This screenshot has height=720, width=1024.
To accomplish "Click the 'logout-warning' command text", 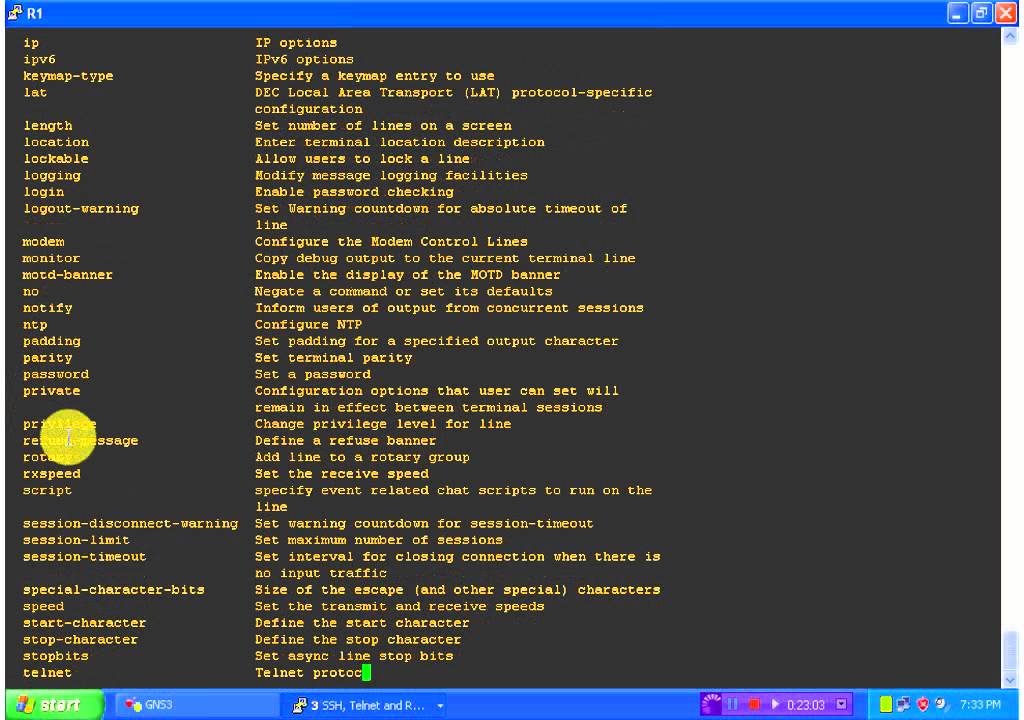I will (x=81, y=208).
